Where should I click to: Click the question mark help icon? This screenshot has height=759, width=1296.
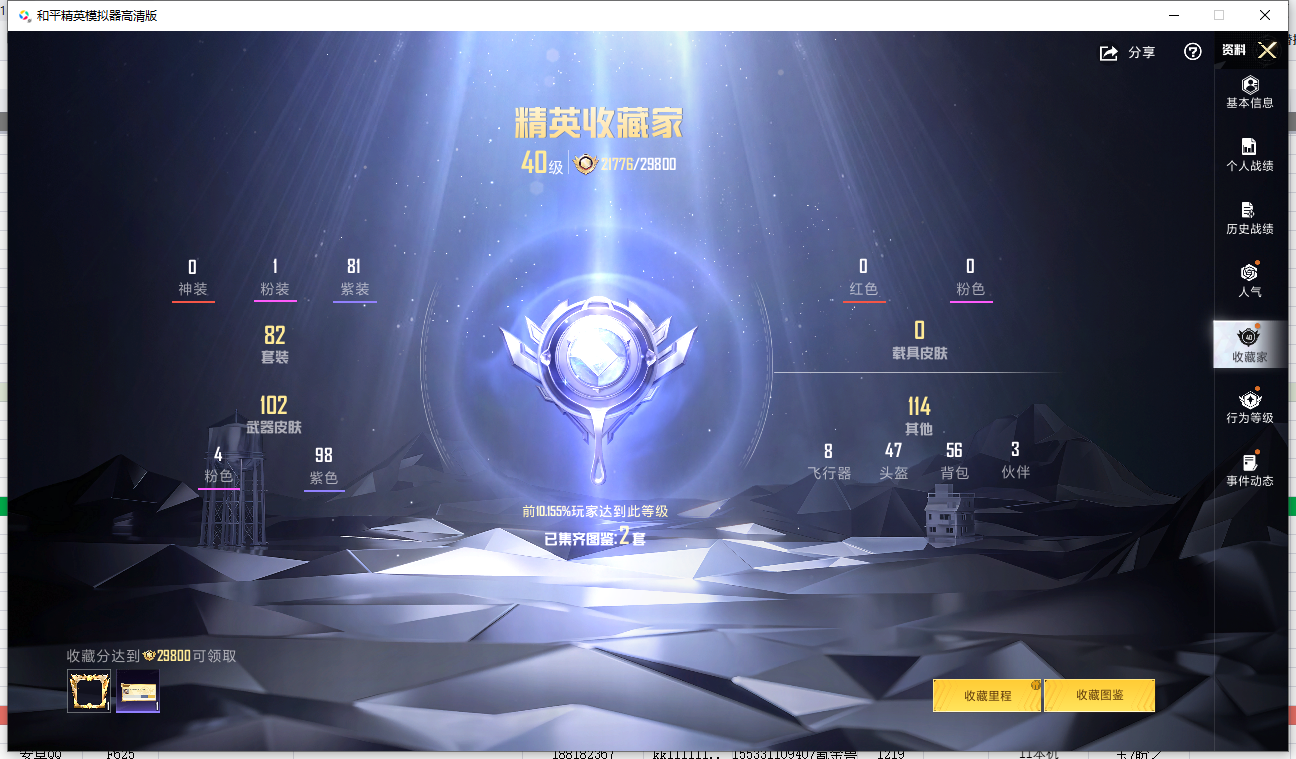point(1192,52)
